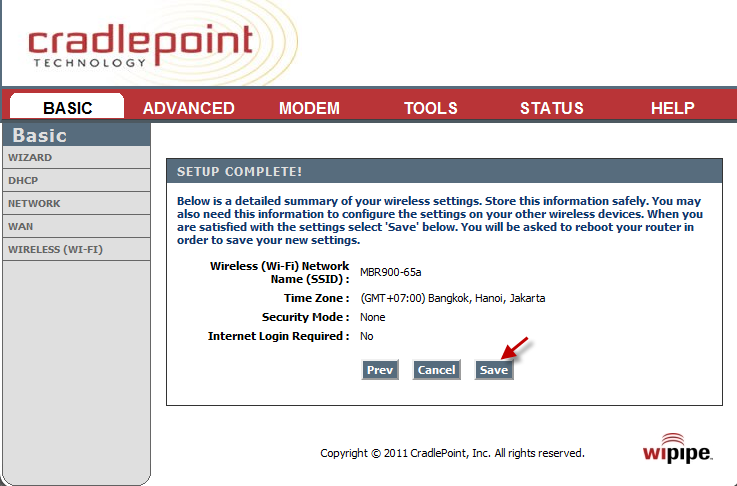Image resolution: width=737 pixels, height=486 pixels.
Task: Click the copyright 2011 CradlePoint text
Action: 452,453
